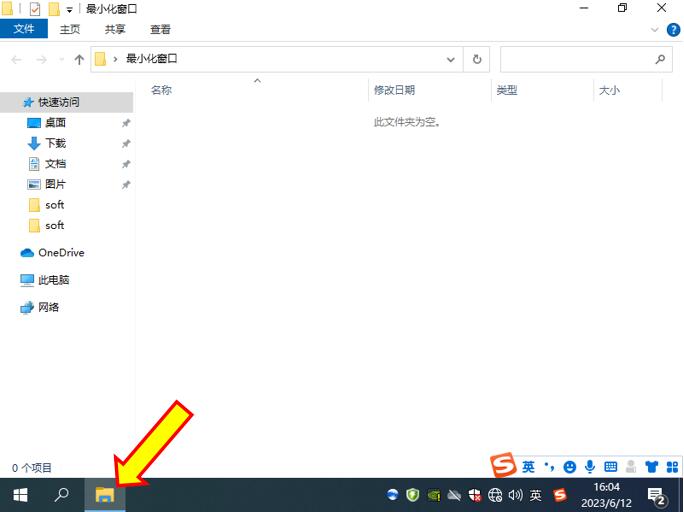
Task: Open the notification center icon
Action: pyautogui.click(x=657, y=495)
